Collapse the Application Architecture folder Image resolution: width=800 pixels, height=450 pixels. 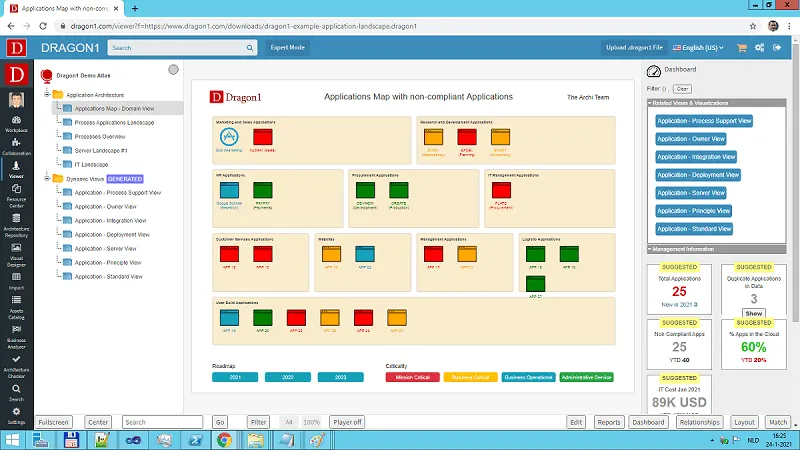[46, 94]
